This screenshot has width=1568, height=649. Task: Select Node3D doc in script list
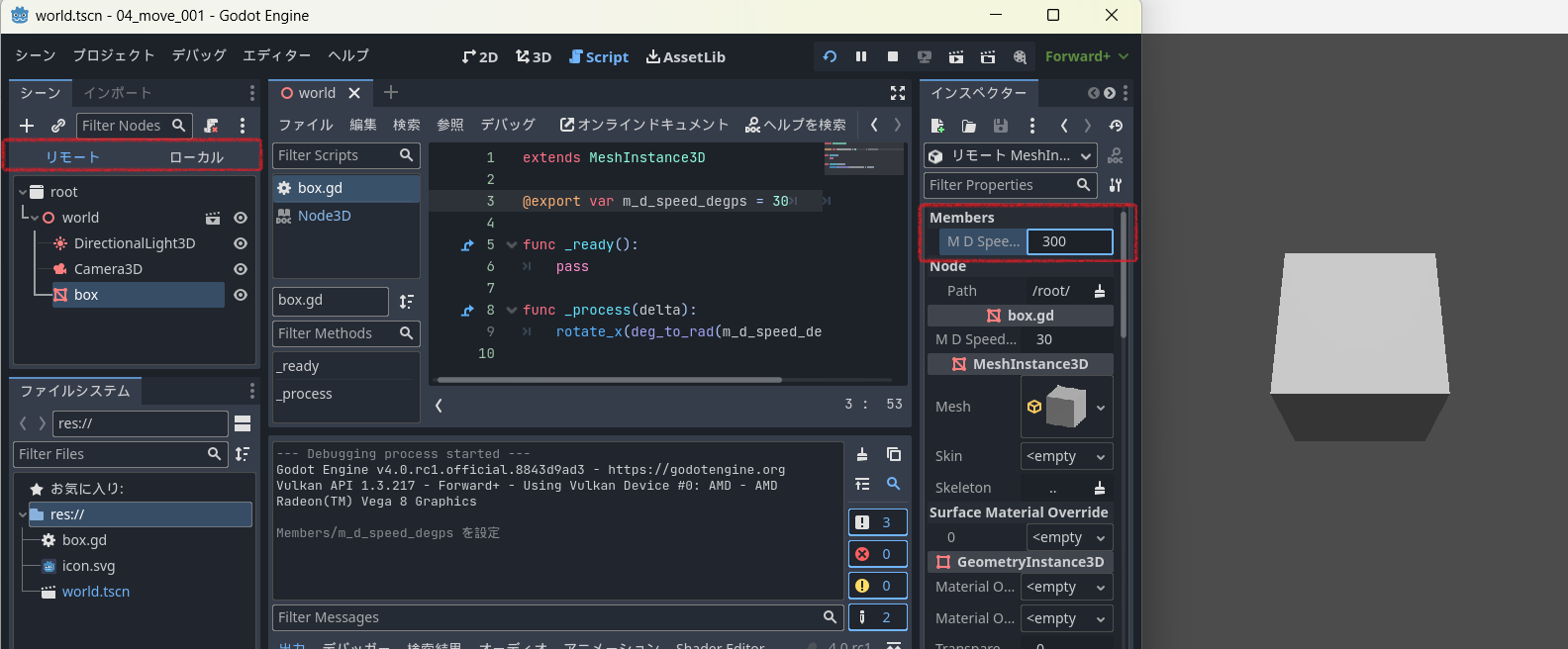346,216
